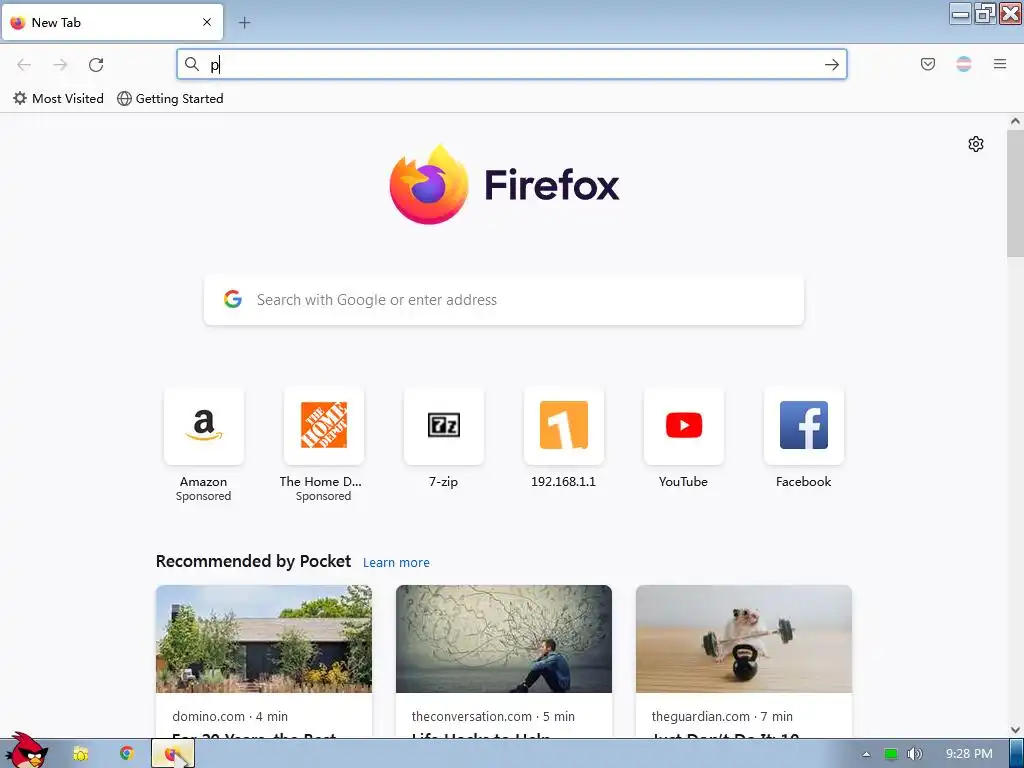Image resolution: width=1024 pixels, height=768 pixels.
Task: Show hidden system tray icons
Action: click(866, 754)
